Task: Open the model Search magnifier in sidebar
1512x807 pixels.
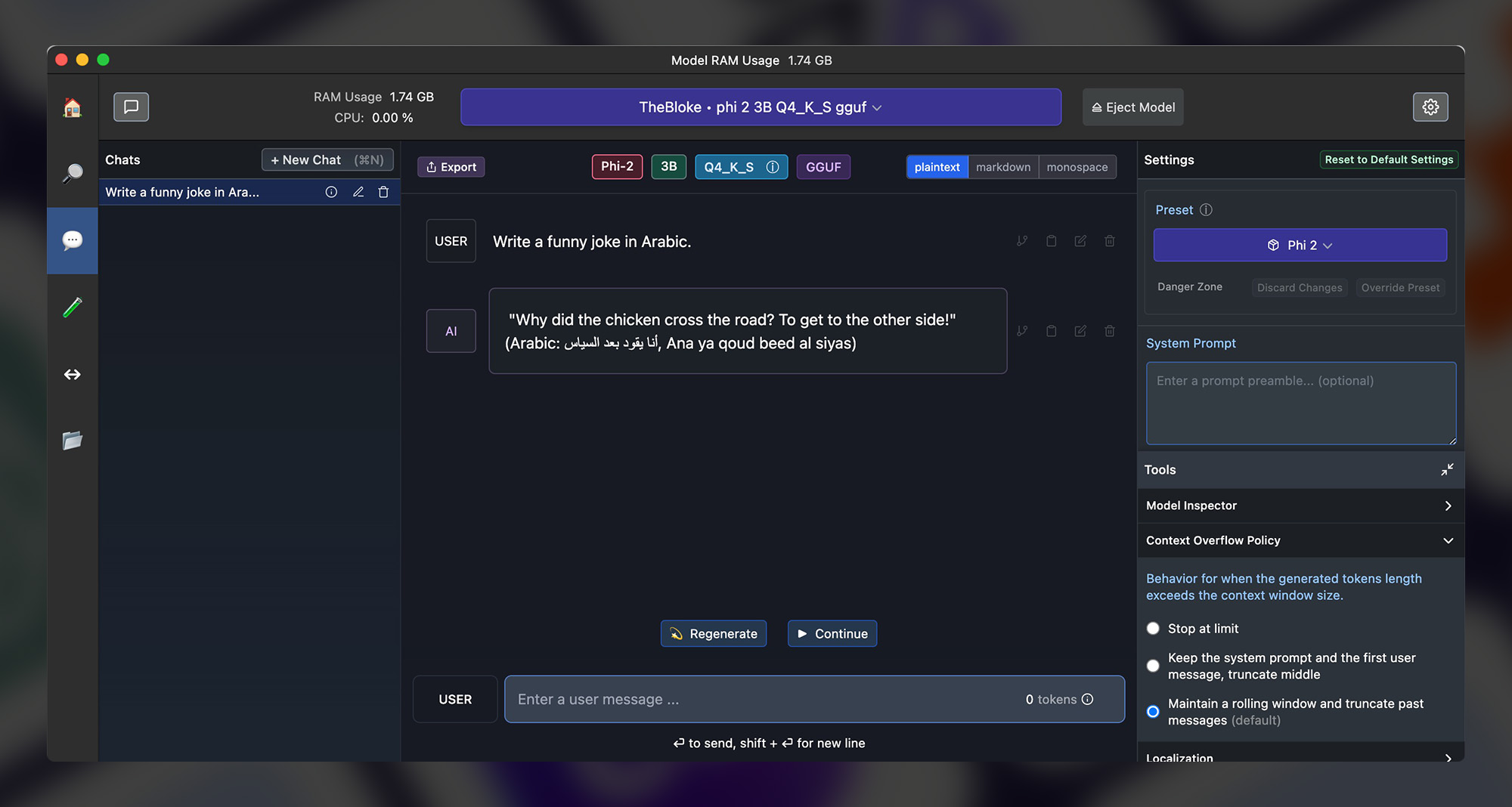Action: [73, 173]
